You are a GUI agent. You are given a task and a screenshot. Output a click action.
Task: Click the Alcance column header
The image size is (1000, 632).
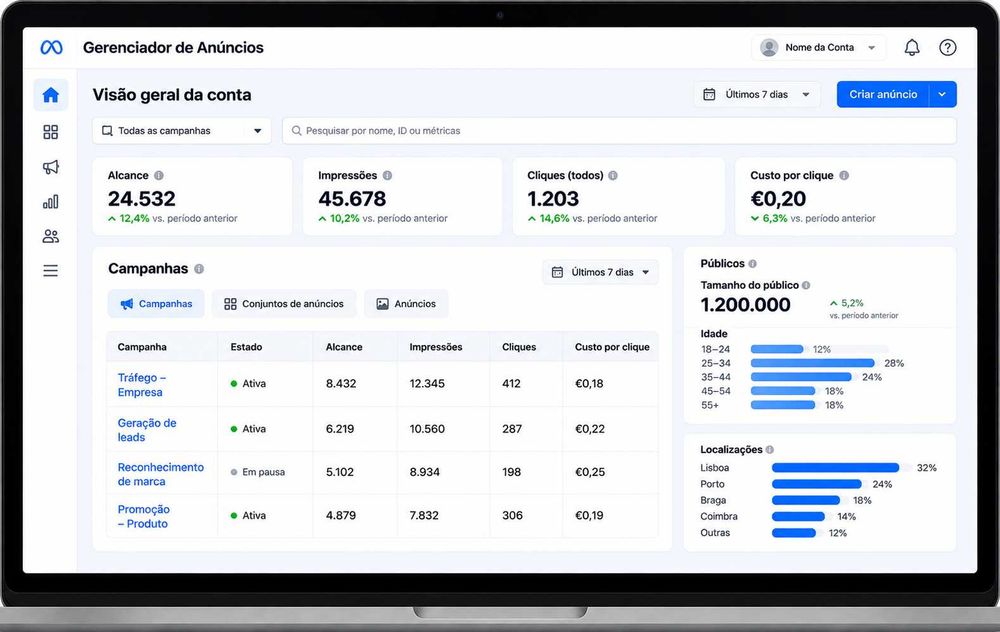point(344,347)
